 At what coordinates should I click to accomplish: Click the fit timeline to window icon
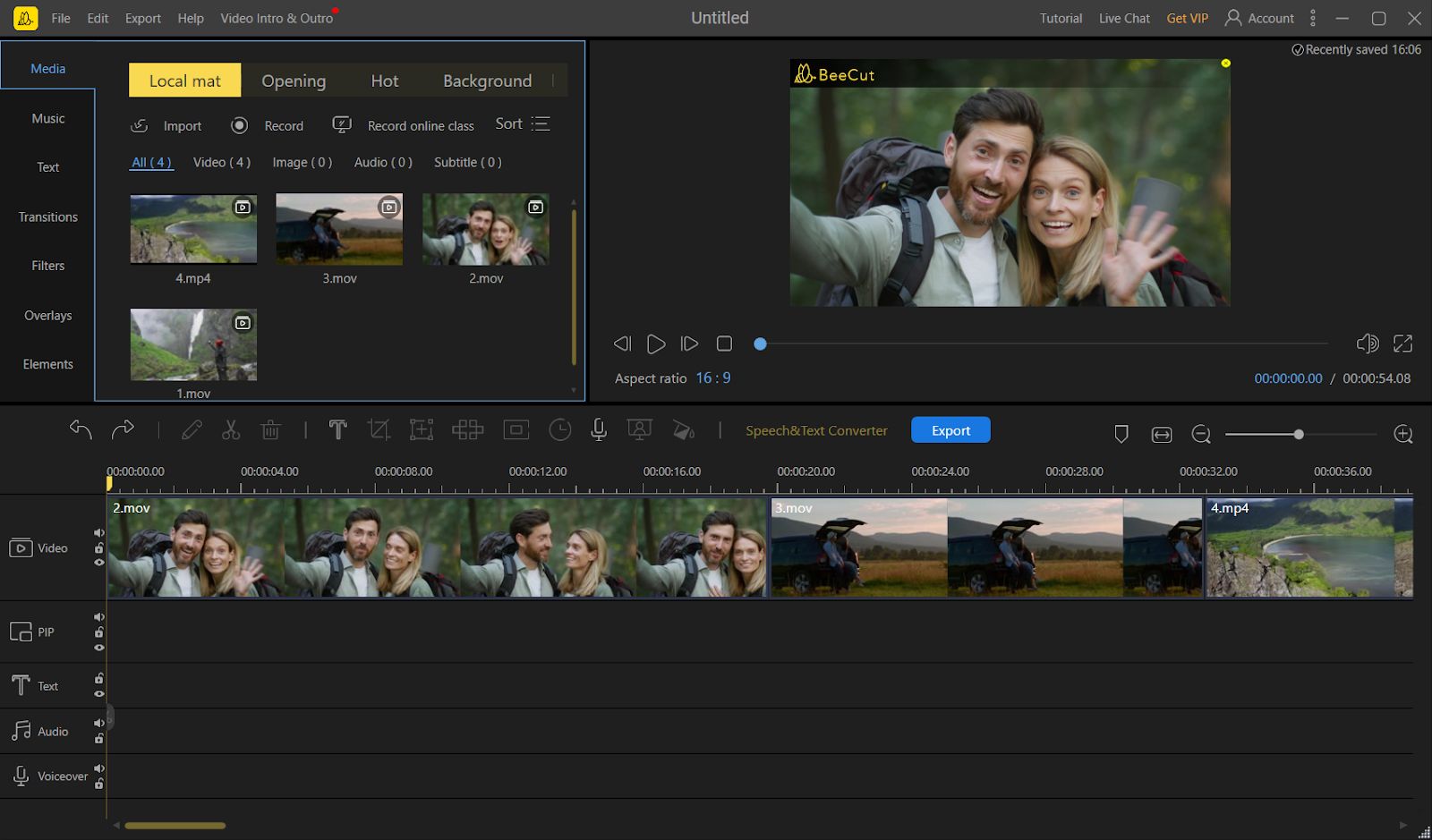coord(1161,435)
